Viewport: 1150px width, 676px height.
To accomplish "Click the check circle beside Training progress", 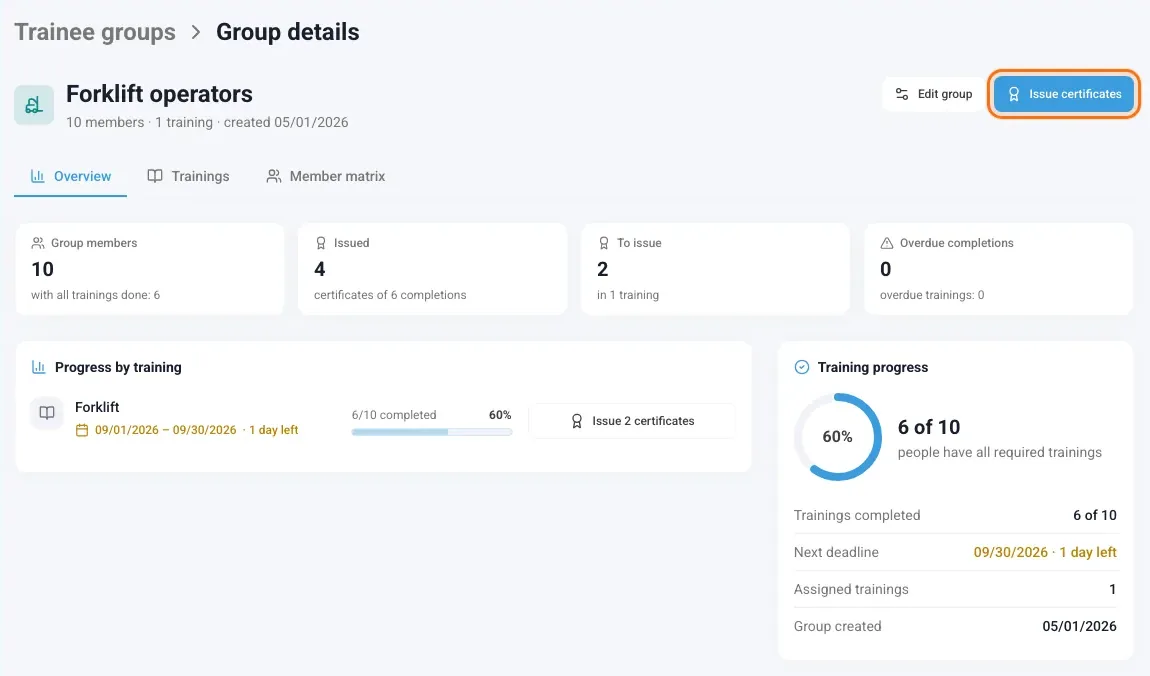I will 802,367.
